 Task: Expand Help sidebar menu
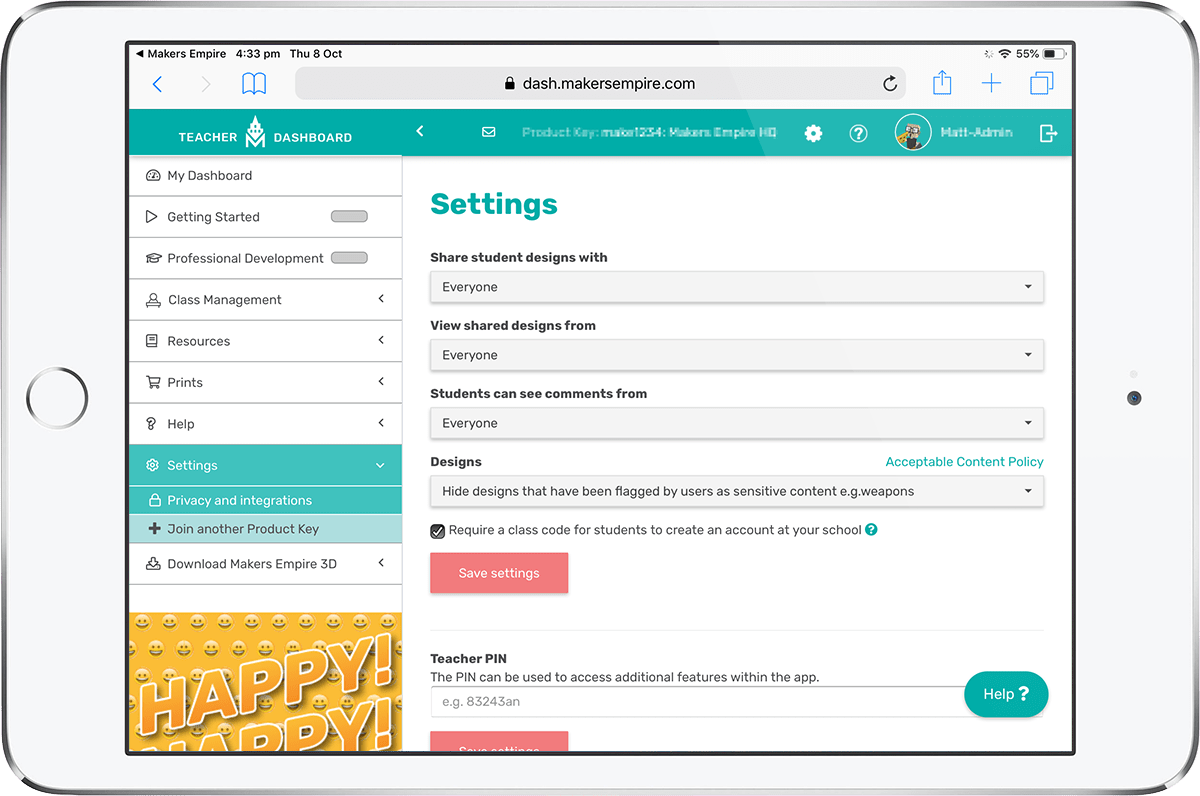265,424
